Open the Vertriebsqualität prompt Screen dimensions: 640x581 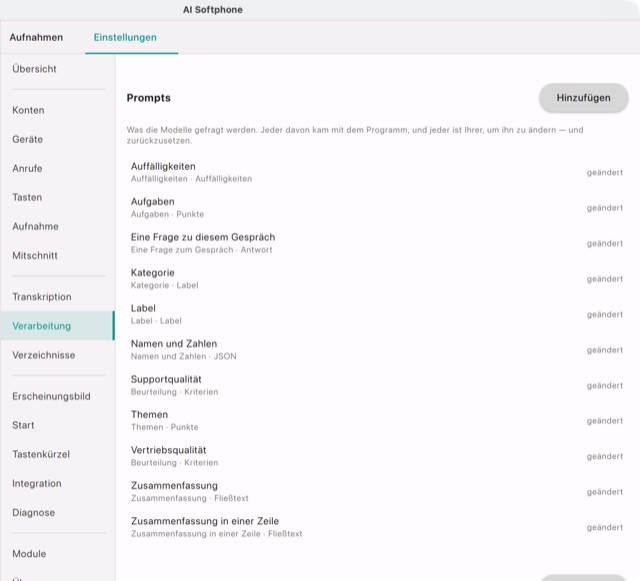coord(377,456)
